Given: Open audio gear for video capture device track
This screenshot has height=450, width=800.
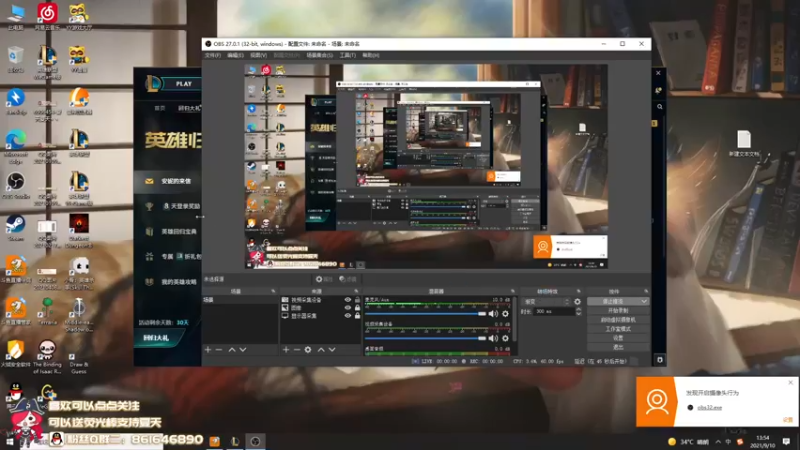Looking at the screenshot, I should pos(505,338).
